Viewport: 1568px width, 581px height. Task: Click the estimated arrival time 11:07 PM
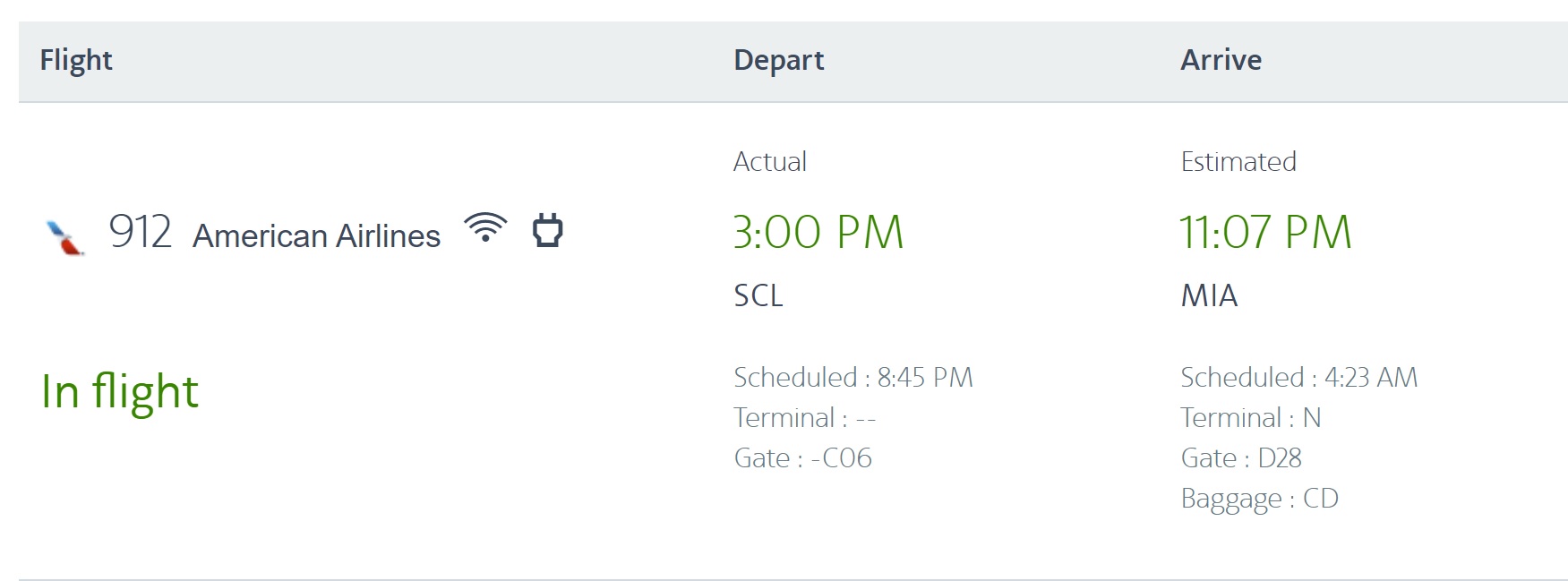(x=1264, y=232)
